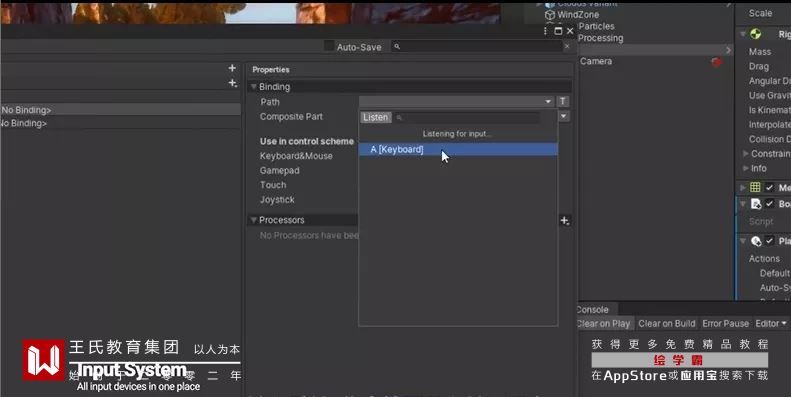Select A [Keyboard] from the listen results
This screenshot has height=397, width=791.
tap(458, 149)
